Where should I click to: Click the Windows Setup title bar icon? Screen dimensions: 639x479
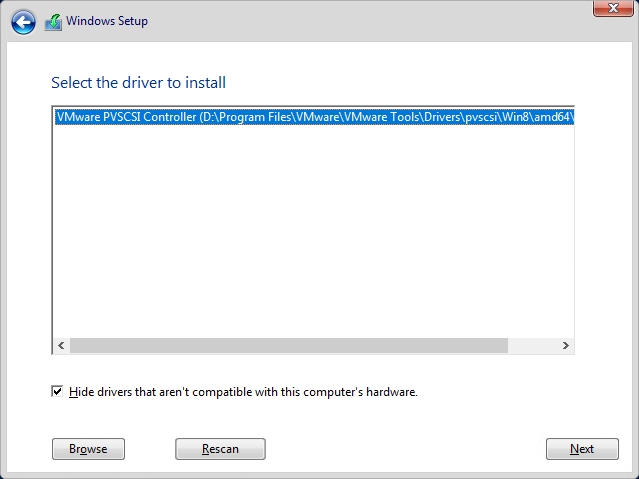coord(54,22)
